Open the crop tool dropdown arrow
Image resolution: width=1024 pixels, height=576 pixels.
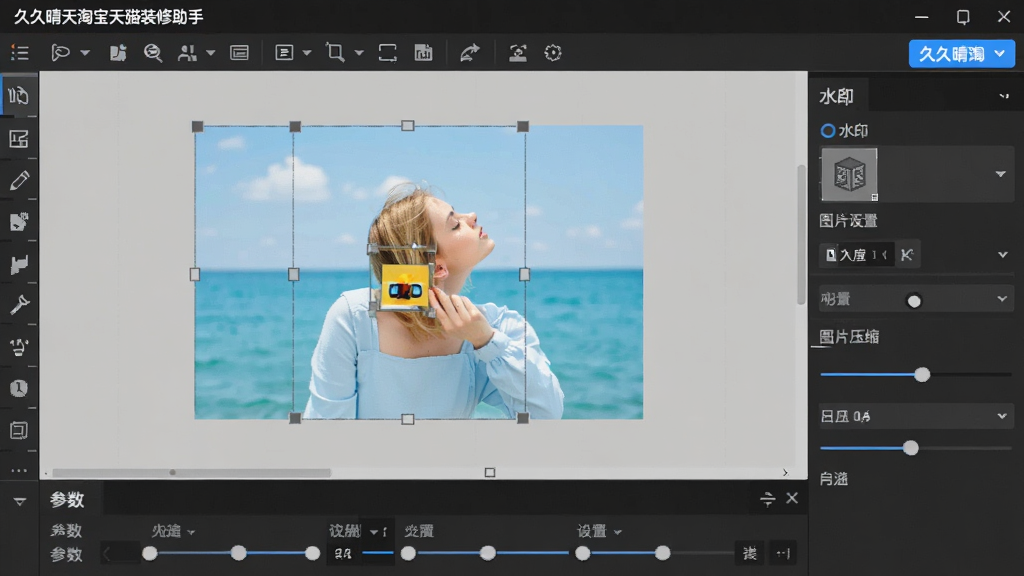click(x=359, y=53)
